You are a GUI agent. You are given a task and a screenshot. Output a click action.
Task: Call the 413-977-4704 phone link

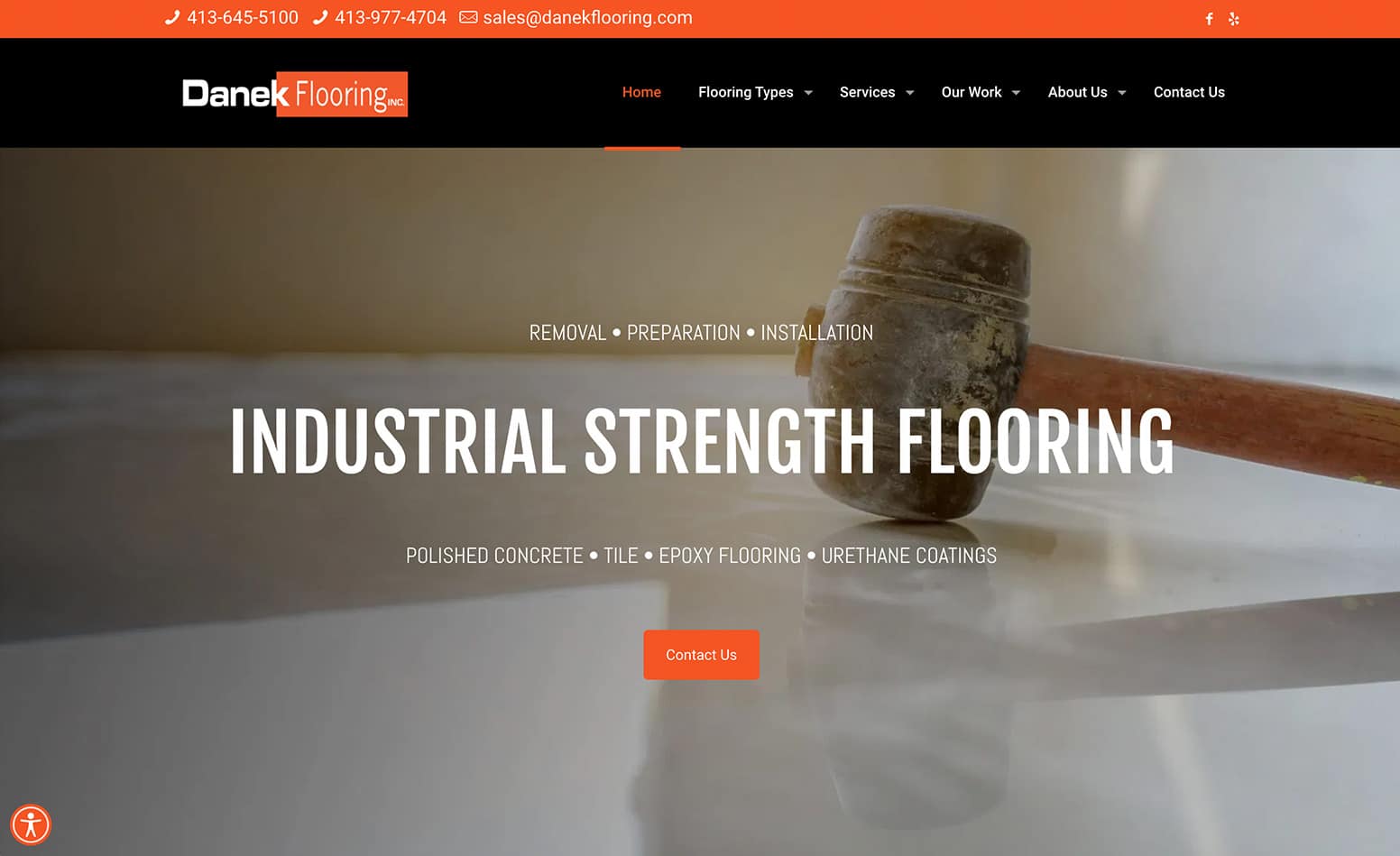[x=391, y=17]
